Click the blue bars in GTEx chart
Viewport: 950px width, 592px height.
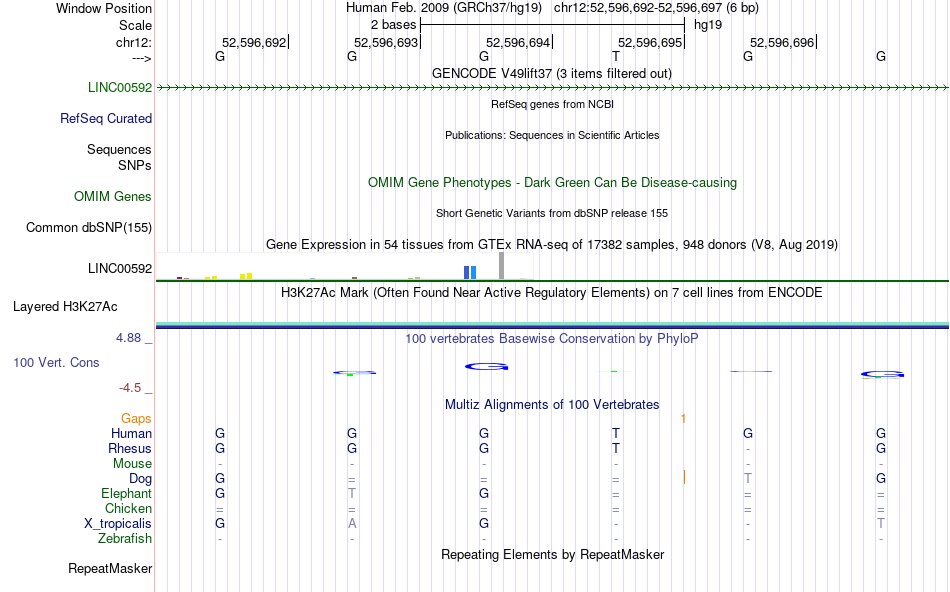coord(470,273)
